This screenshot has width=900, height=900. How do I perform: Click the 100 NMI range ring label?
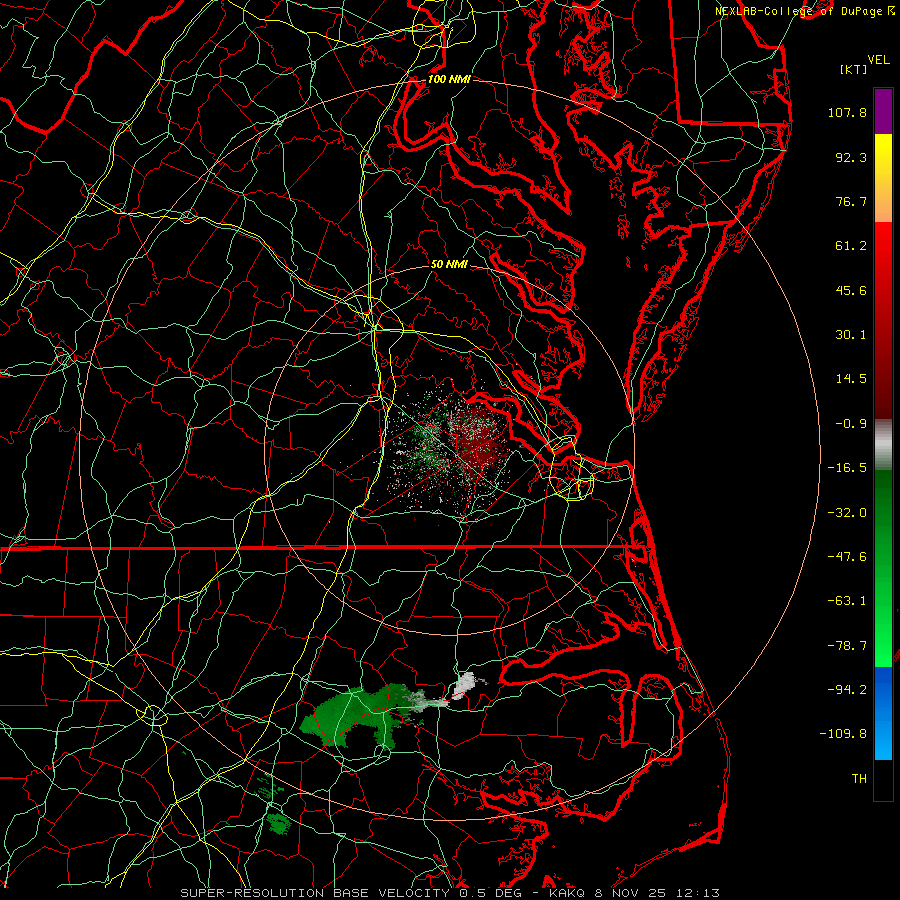[449, 79]
